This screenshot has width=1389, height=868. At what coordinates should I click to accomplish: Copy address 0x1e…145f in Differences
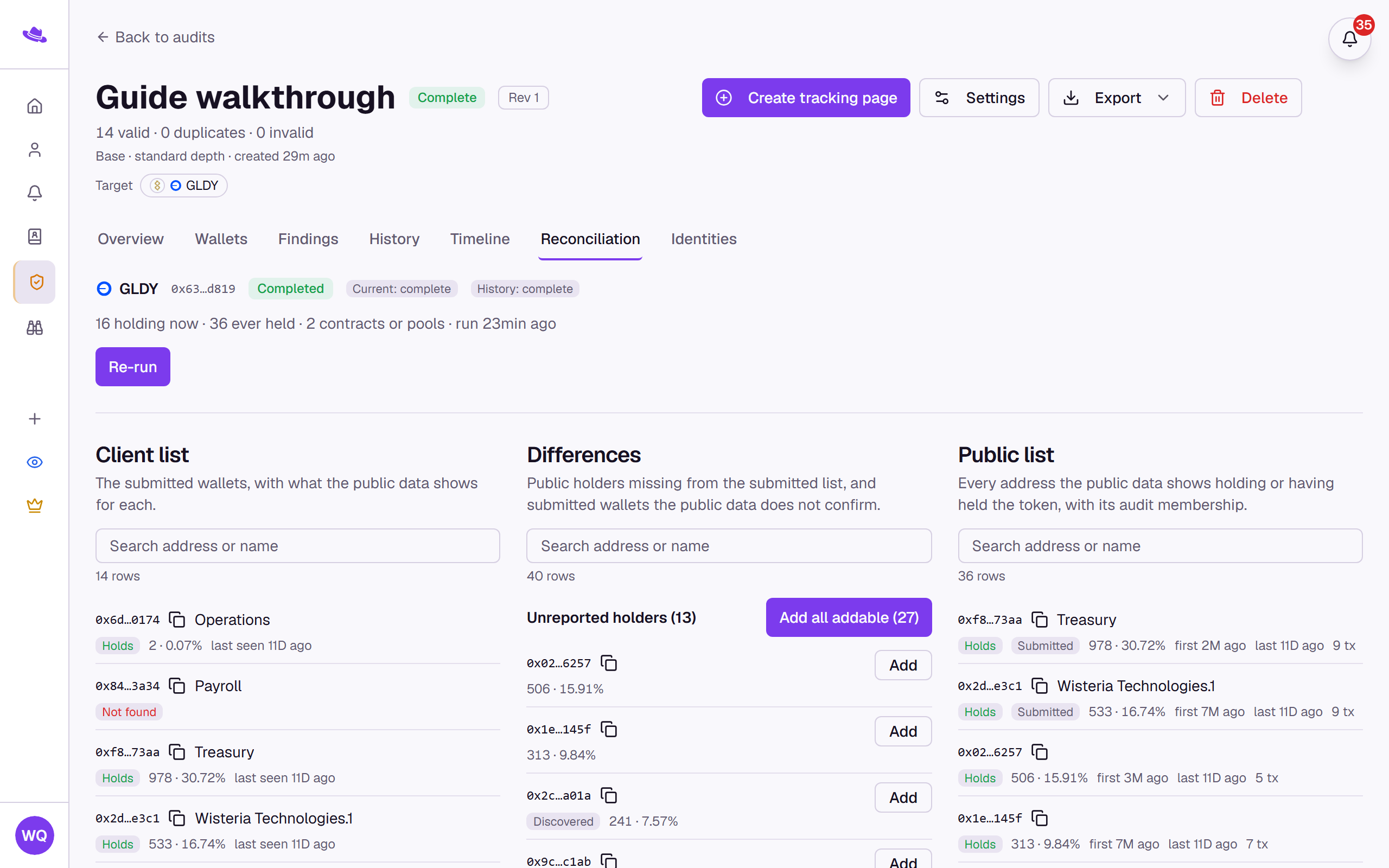(608, 729)
